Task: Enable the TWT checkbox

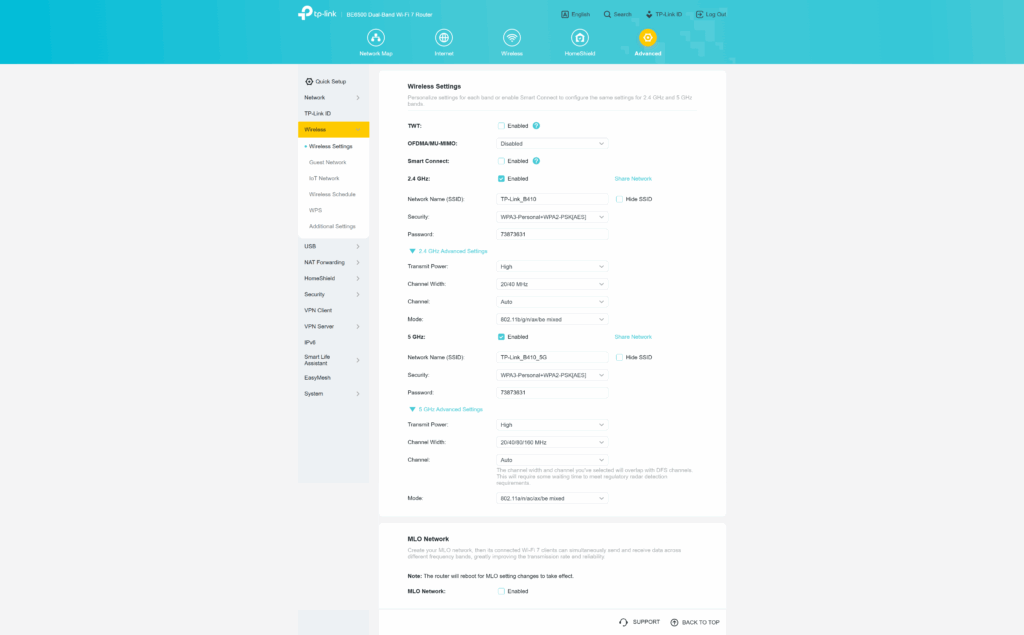Action: [x=501, y=125]
